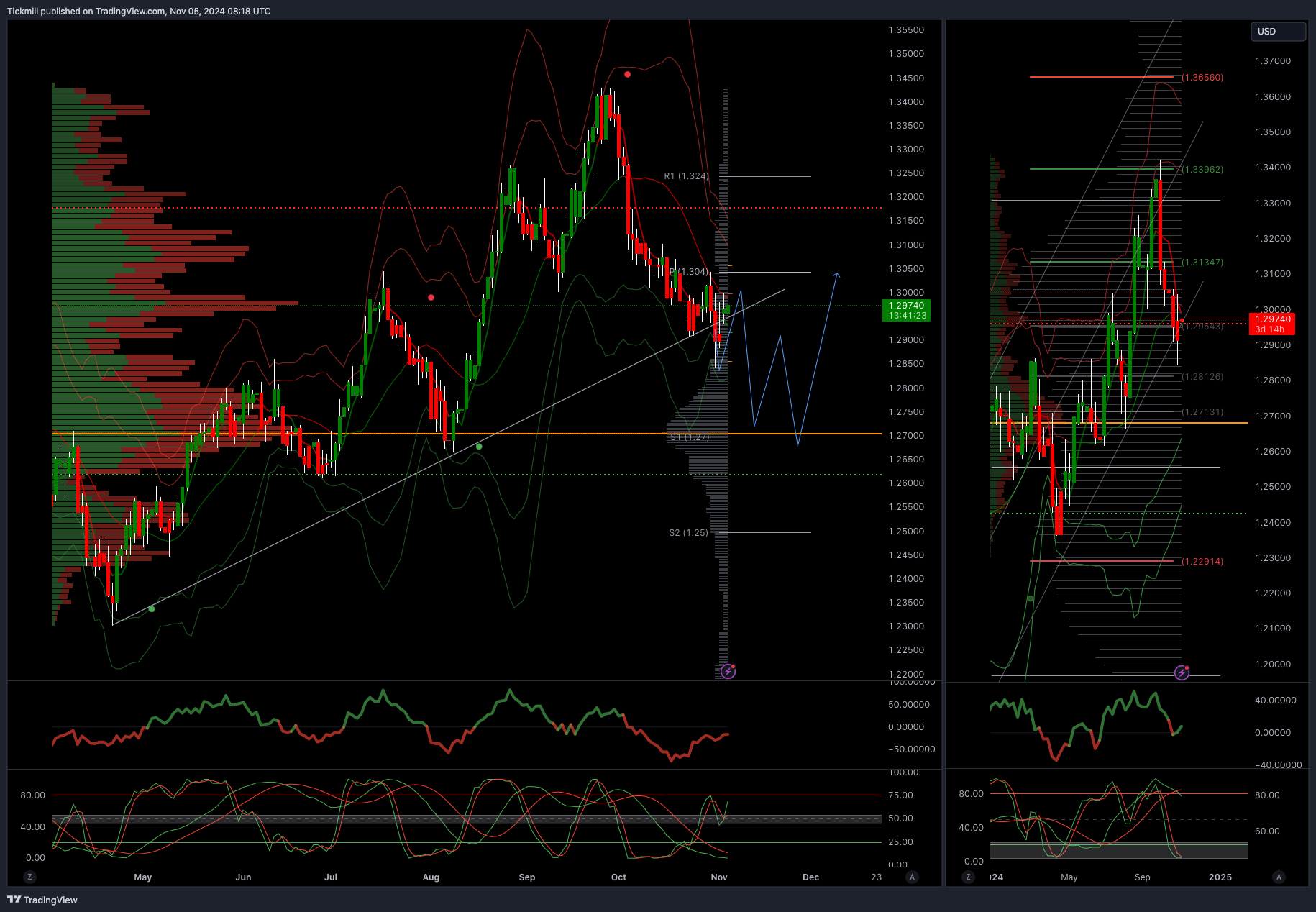This screenshot has height=912, width=1316.
Task: Click the May label on the left time axis
Action: click(143, 877)
